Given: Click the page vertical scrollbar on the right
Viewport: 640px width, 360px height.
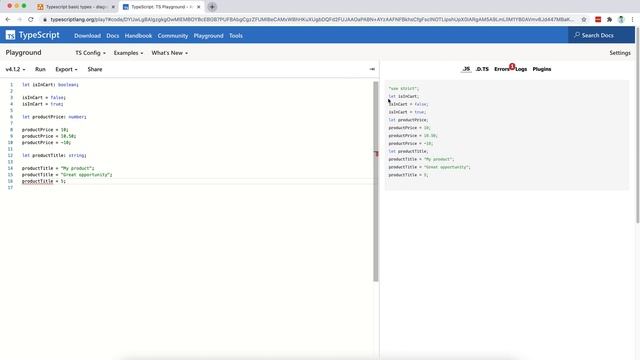Looking at the screenshot, I should pyautogui.click(x=637, y=125).
